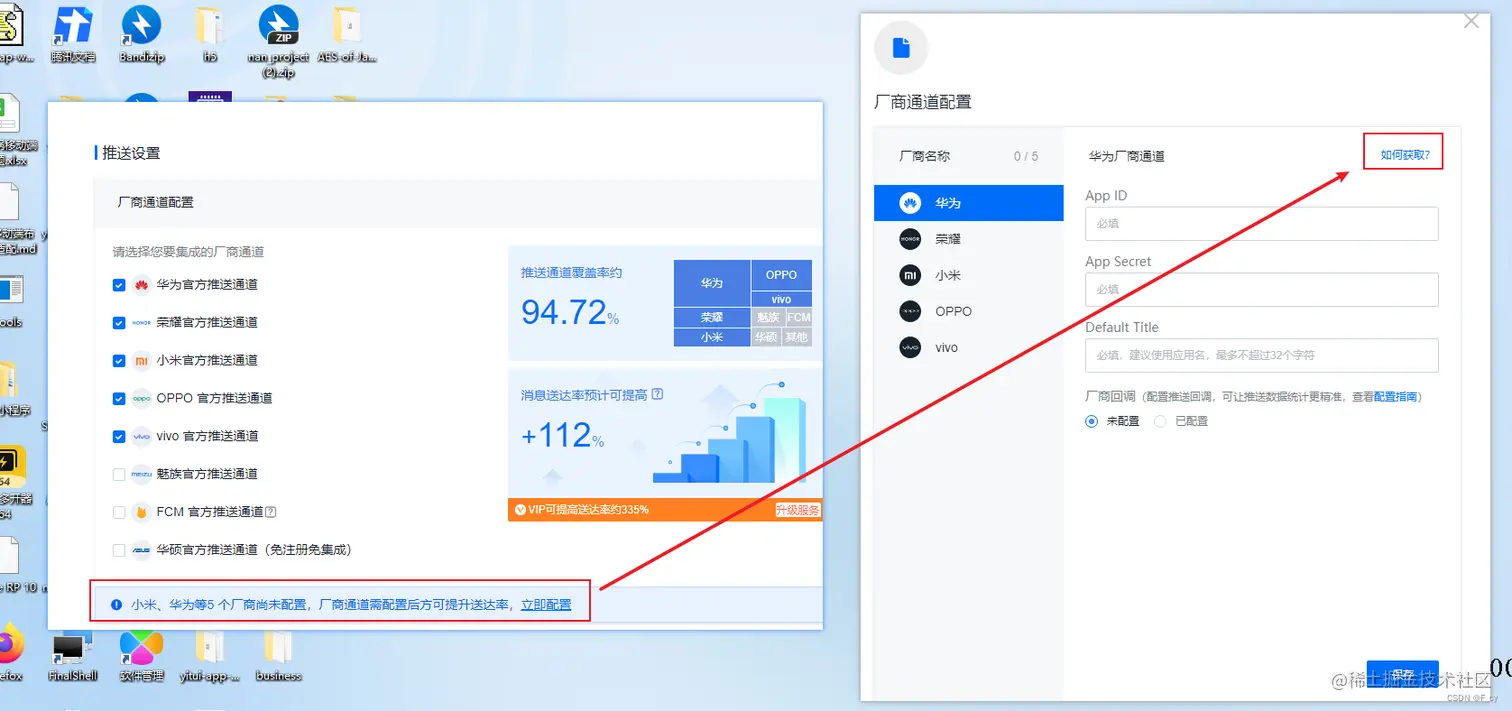Check 魅族官方推送通道 checkbox
The width and height of the screenshot is (1512, 711).
pos(119,474)
